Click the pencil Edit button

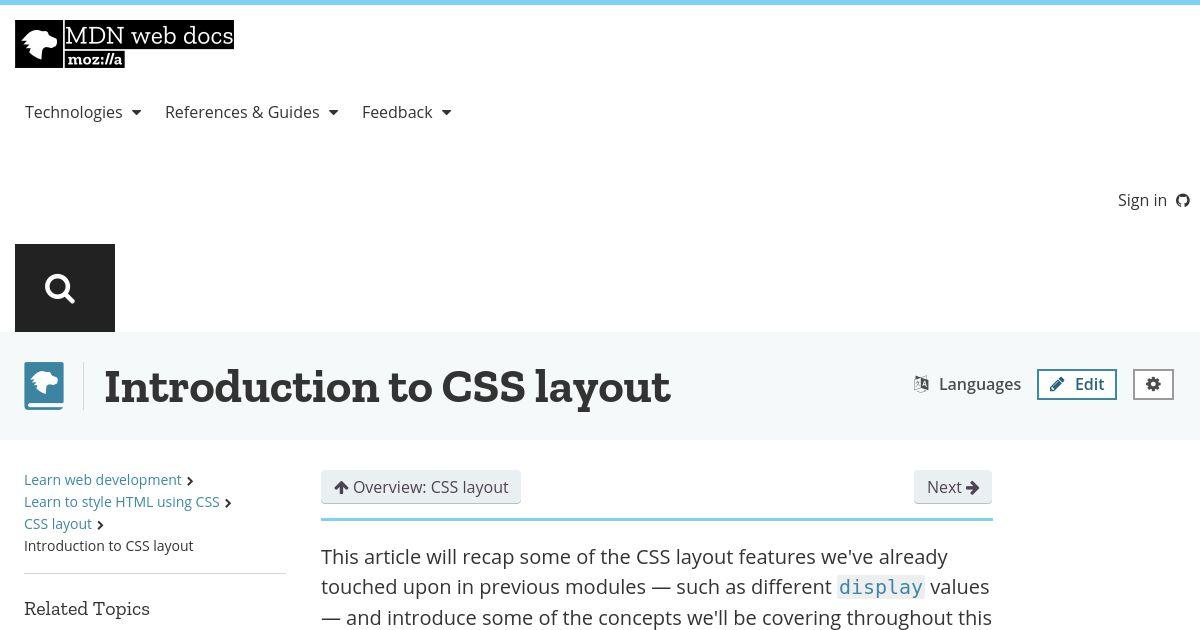point(1077,384)
